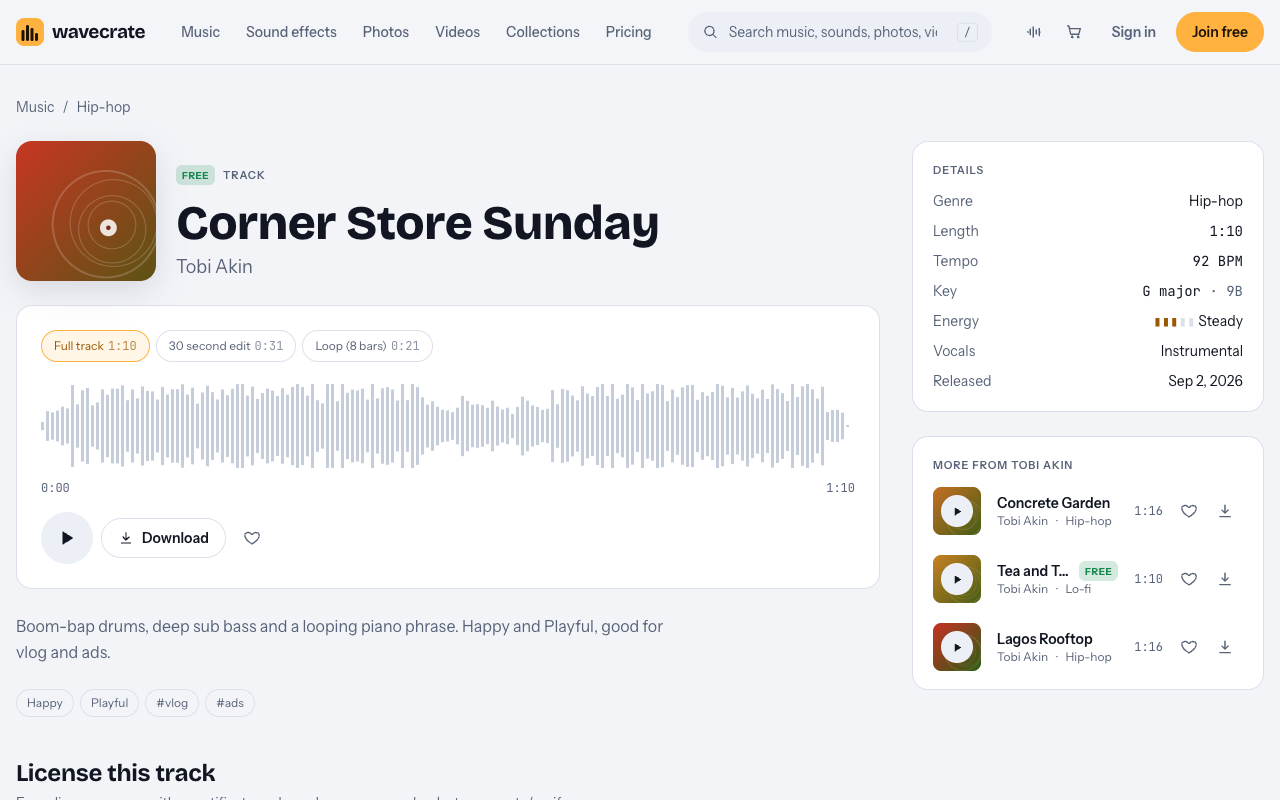
Task: Open the Music breadcrumb link
Action: [x=35, y=107]
